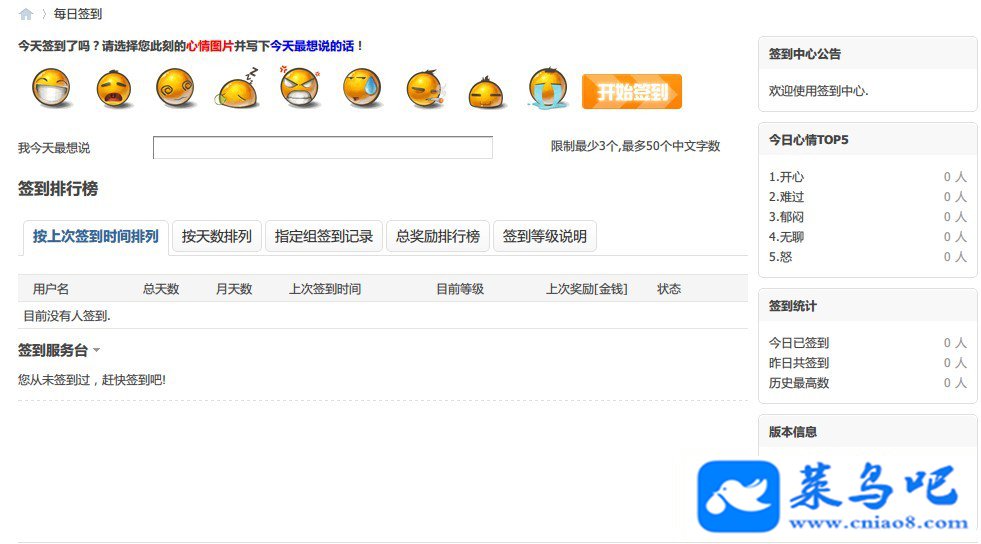Click the 您从未签到过，赶快签到吧! message

click(92, 380)
